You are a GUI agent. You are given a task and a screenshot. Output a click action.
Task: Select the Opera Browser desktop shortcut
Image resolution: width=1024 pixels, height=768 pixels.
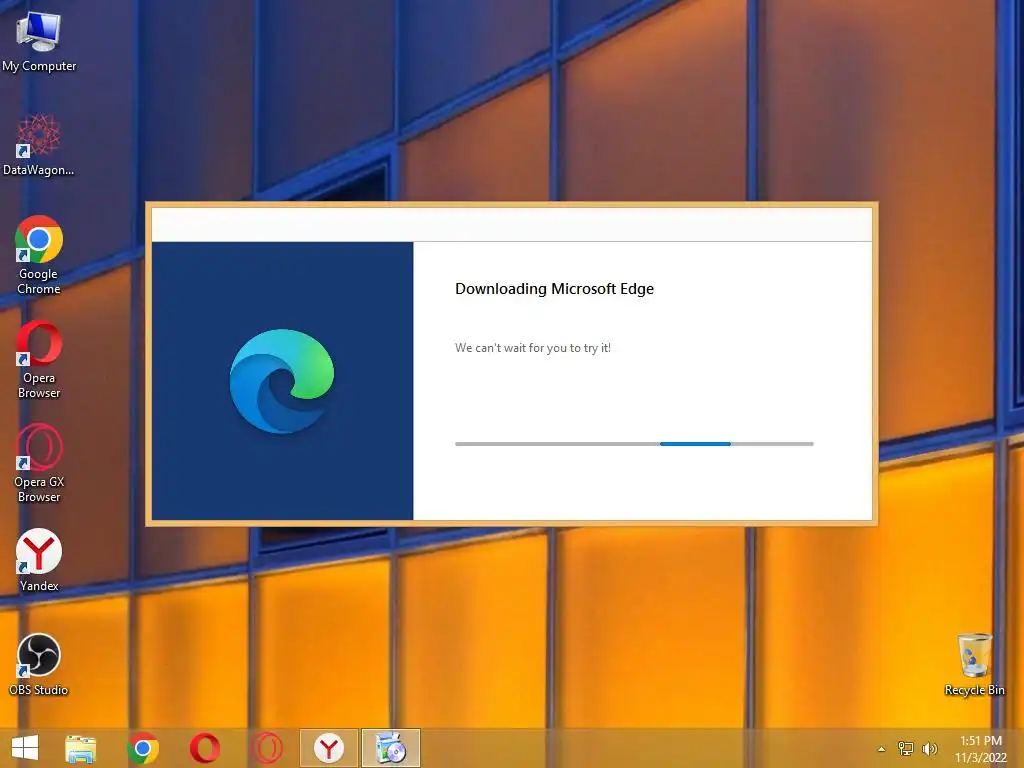[x=39, y=359]
